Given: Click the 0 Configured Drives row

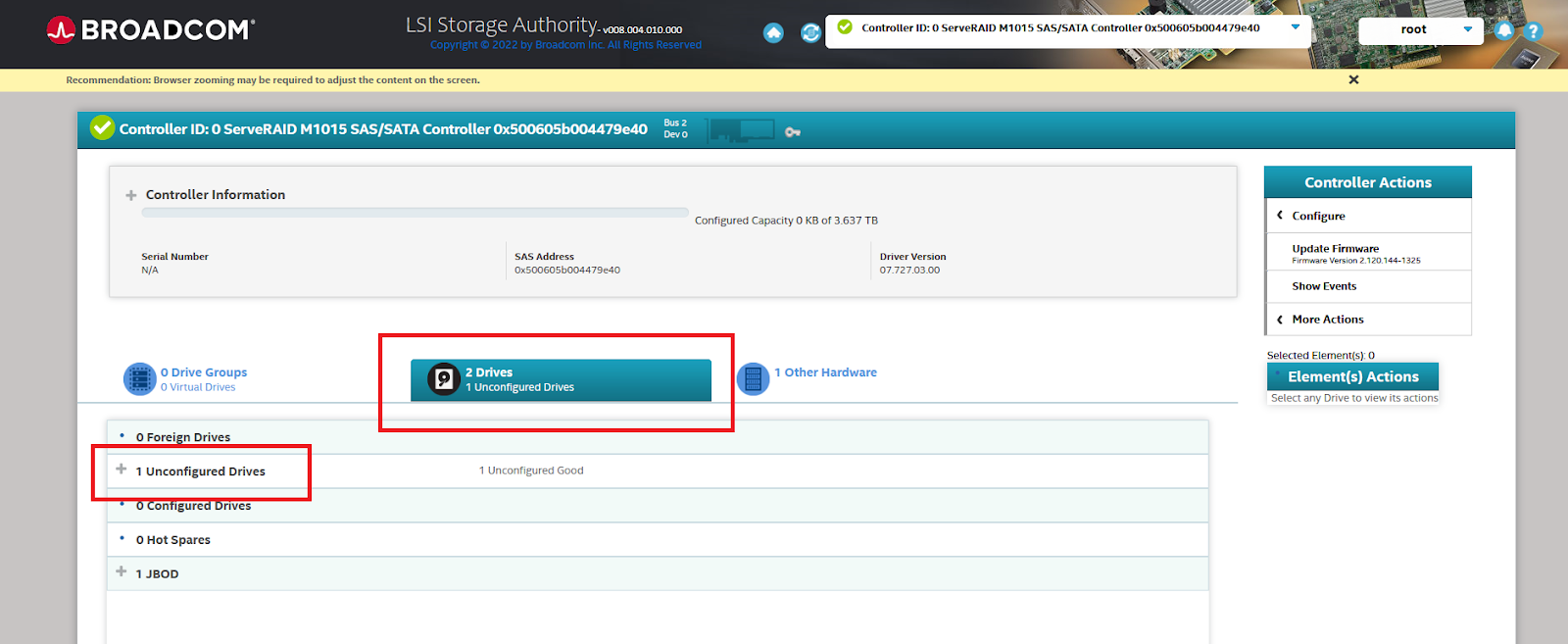Looking at the screenshot, I should (657, 506).
